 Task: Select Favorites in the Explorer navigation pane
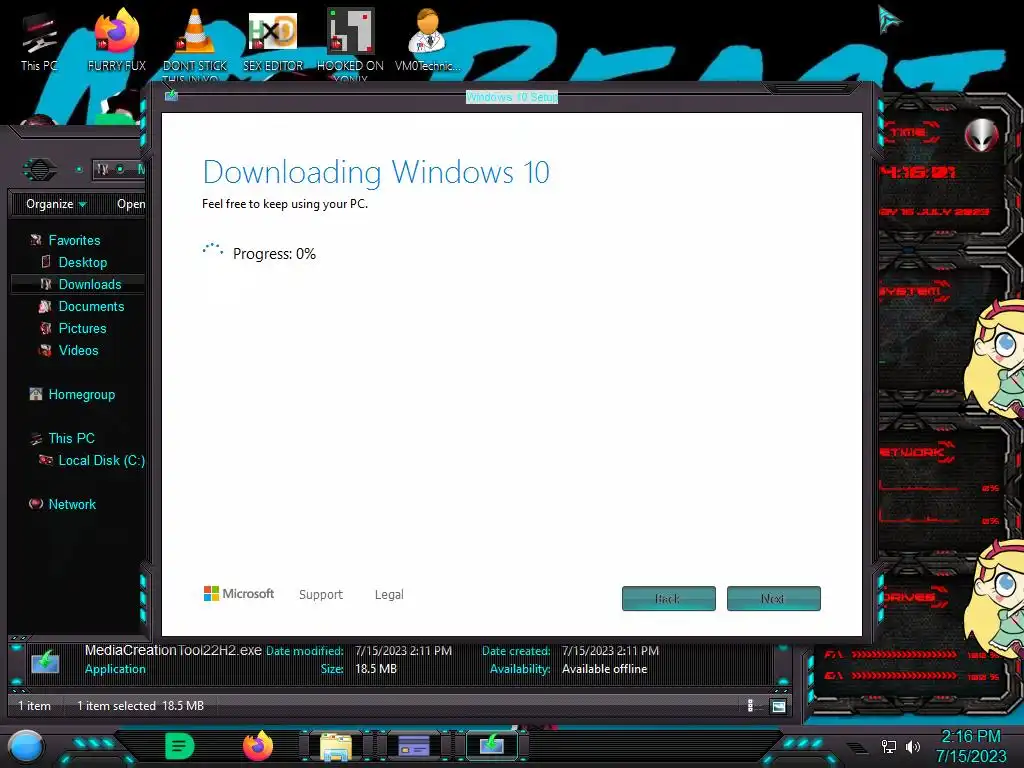click(x=74, y=240)
